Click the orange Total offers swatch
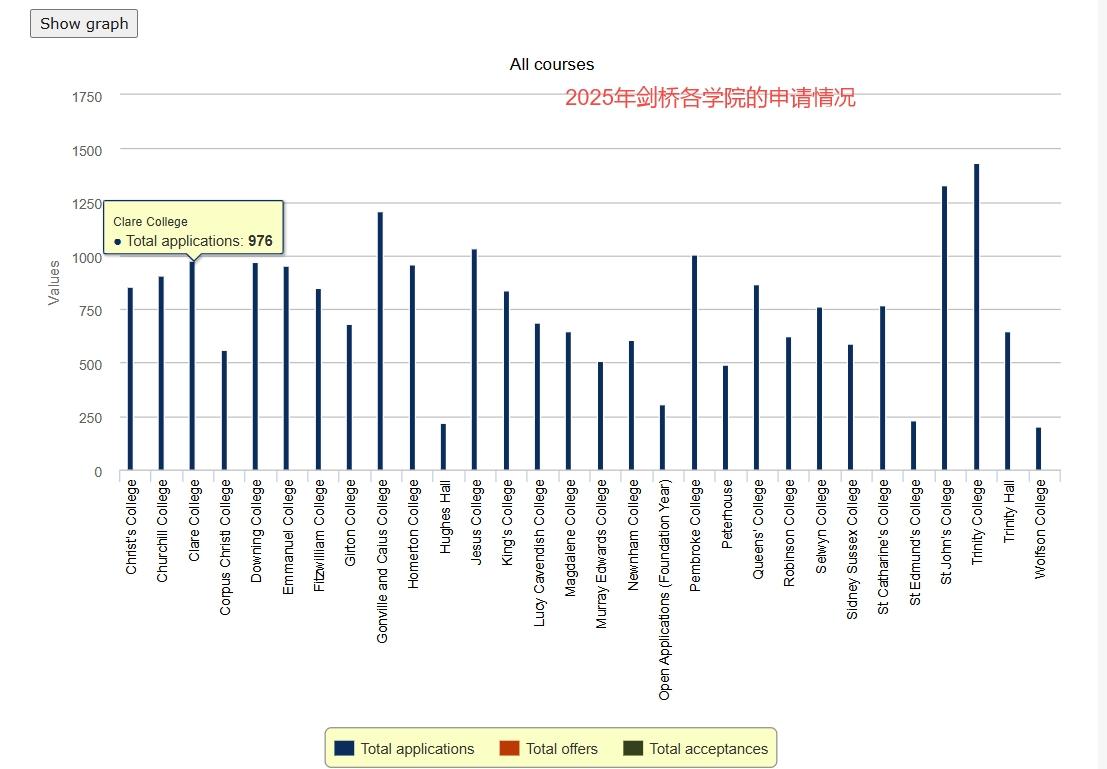1107x769 pixels. coord(509,749)
